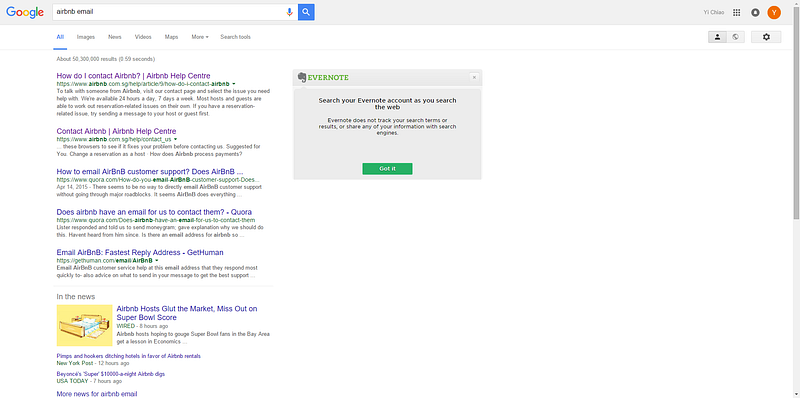Hide private results globe icon

point(735,37)
